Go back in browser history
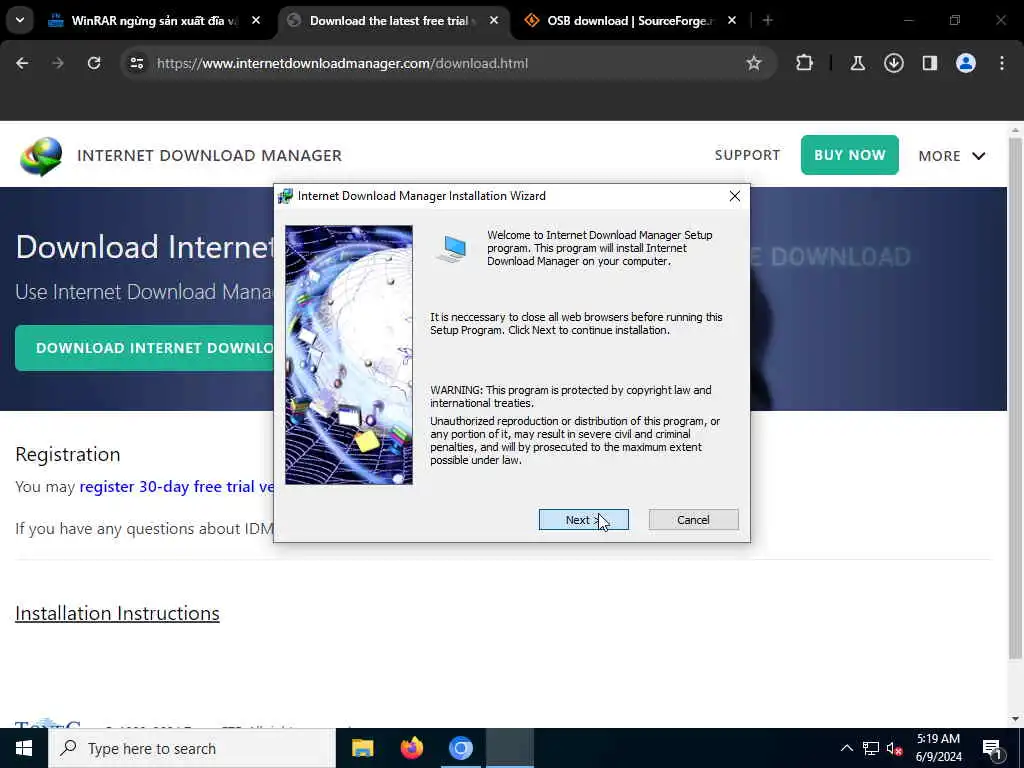Image resolution: width=1024 pixels, height=768 pixels. 22,63
